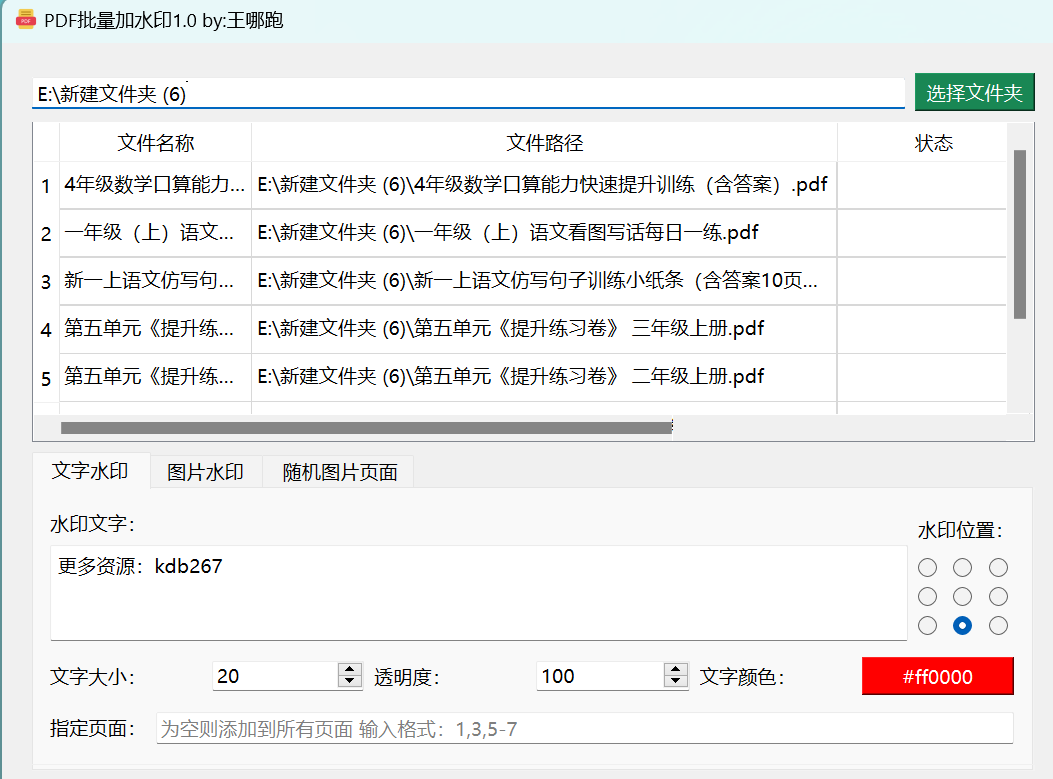The width and height of the screenshot is (1053, 779).
Task: Click the 状态 column header
Action: click(933, 142)
